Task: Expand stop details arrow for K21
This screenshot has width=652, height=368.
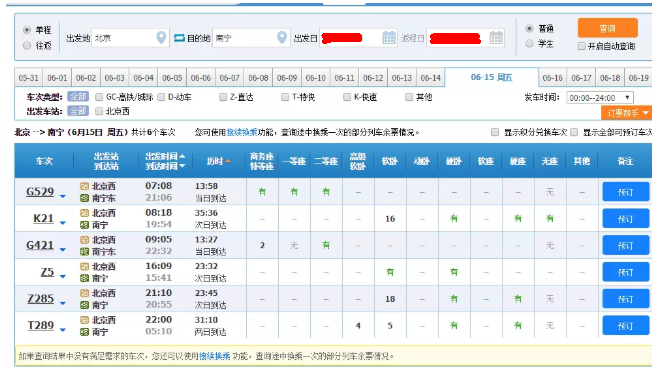Action: pyautogui.click(x=63, y=223)
